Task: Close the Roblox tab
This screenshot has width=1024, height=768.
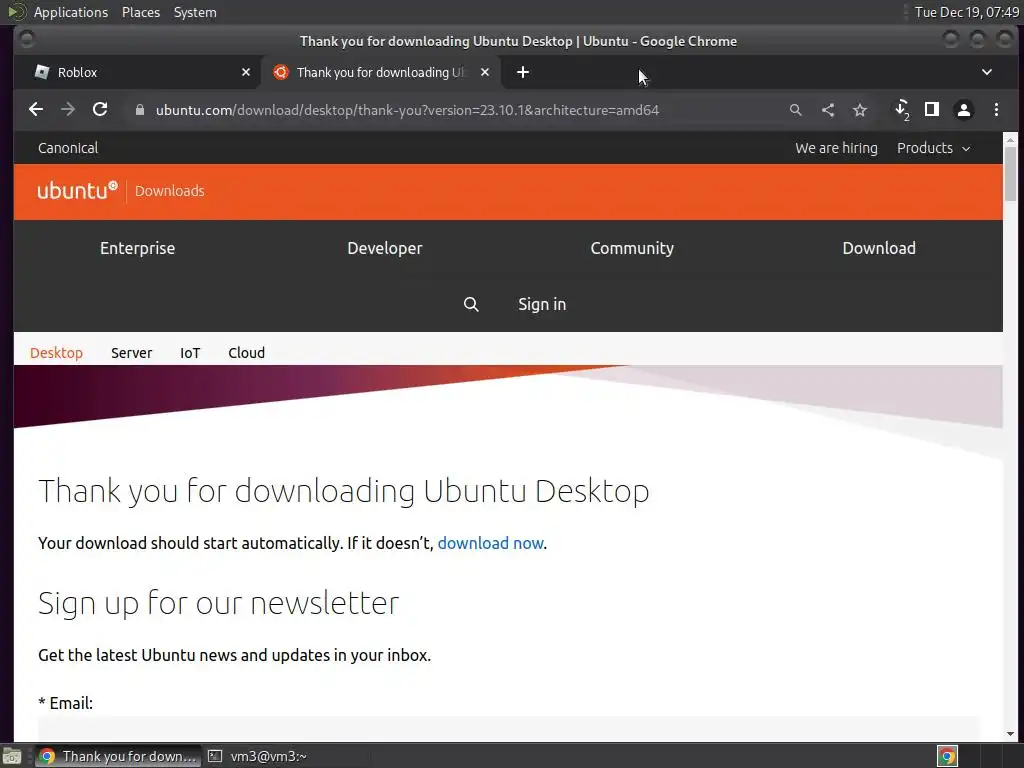Action: (x=246, y=72)
